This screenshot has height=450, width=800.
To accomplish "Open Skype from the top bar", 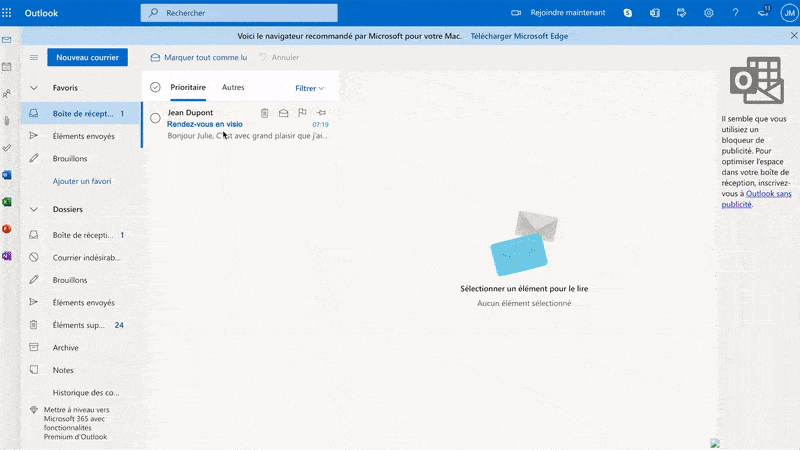I will point(628,13).
